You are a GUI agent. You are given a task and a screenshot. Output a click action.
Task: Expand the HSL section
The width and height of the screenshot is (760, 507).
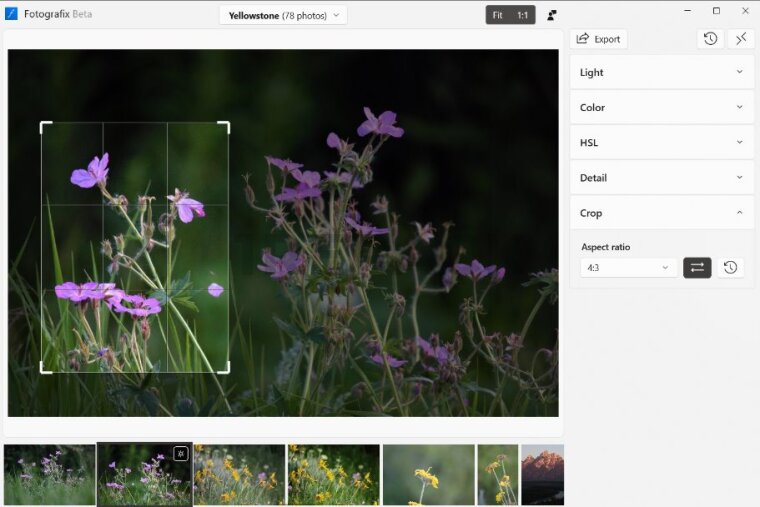(x=662, y=142)
